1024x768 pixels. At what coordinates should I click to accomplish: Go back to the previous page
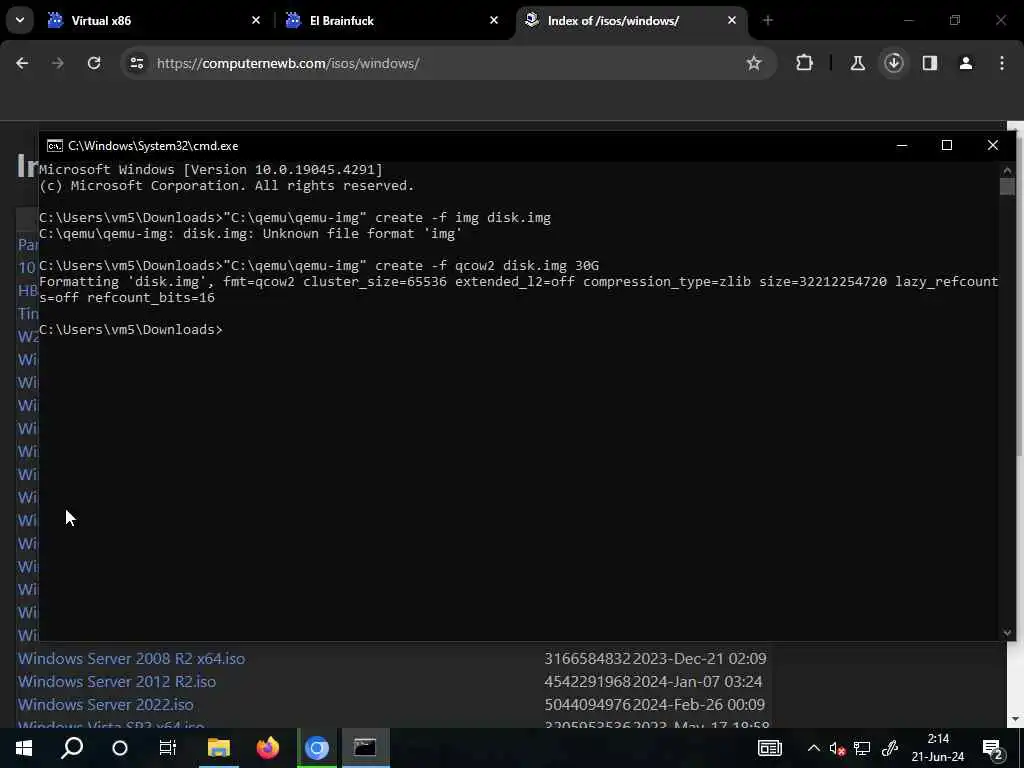pyautogui.click(x=22, y=63)
